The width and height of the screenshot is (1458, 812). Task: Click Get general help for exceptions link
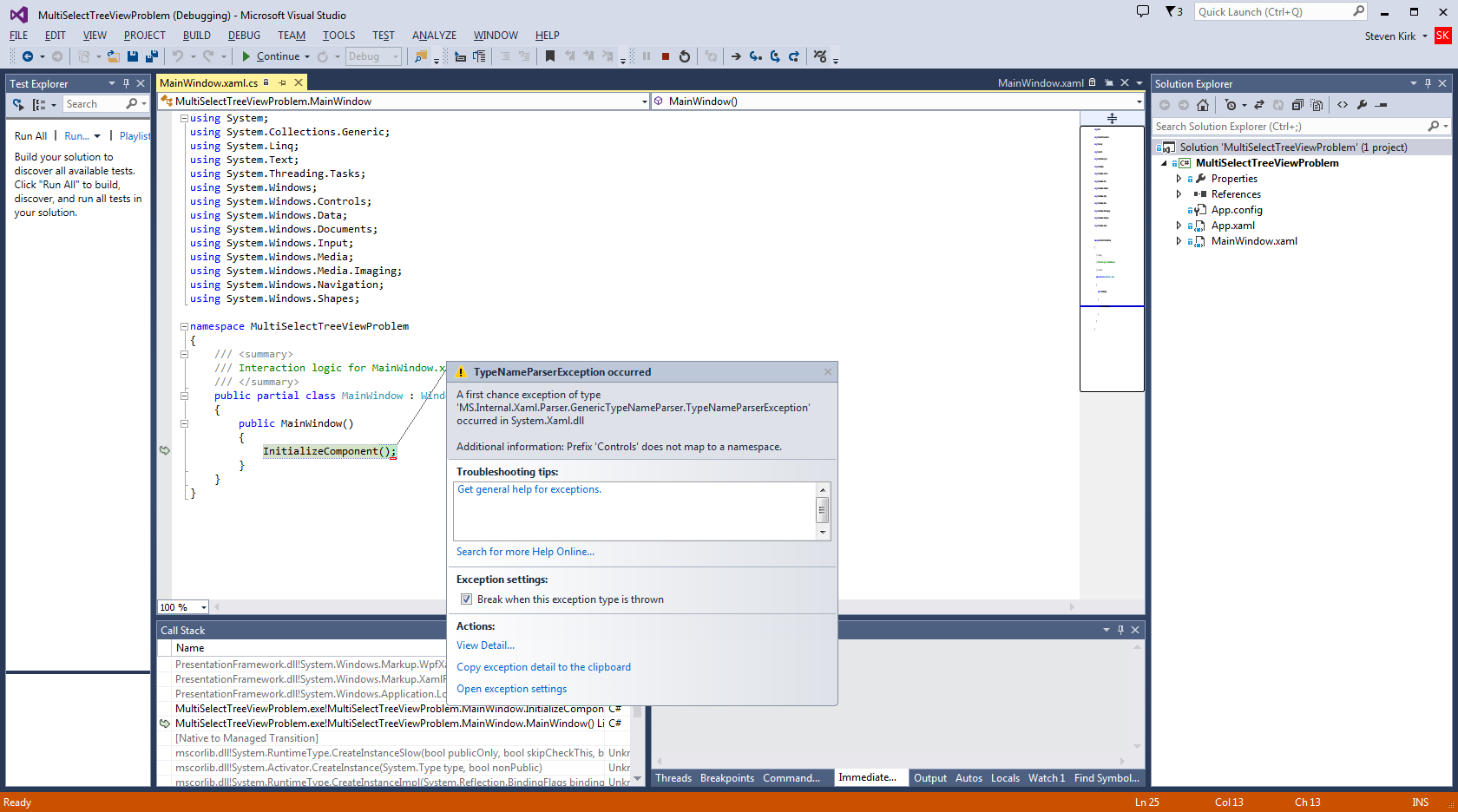pyautogui.click(x=529, y=489)
